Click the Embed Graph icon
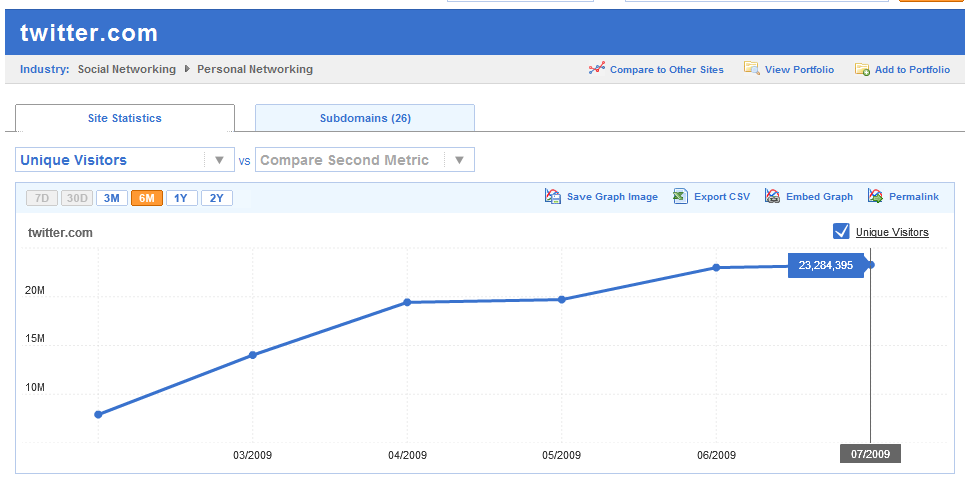966x479 pixels. tap(773, 196)
